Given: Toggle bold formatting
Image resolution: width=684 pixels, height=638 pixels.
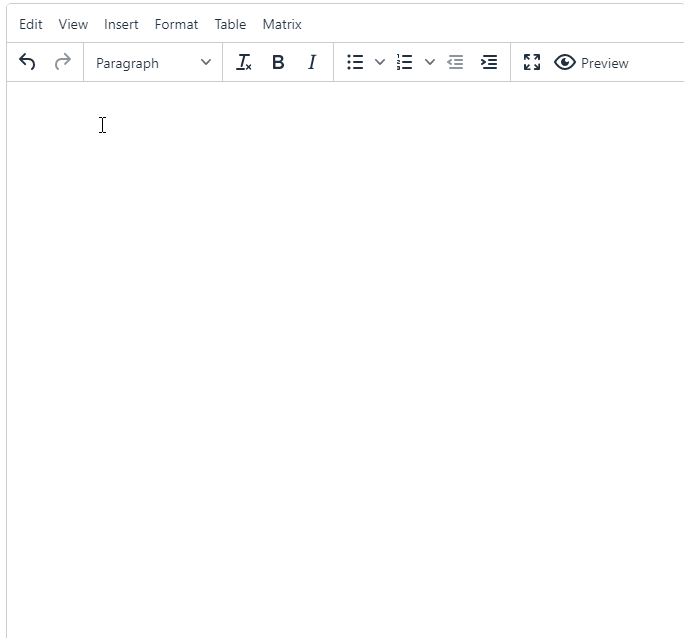Looking at the screenshot, I should [x=278, y=62].
